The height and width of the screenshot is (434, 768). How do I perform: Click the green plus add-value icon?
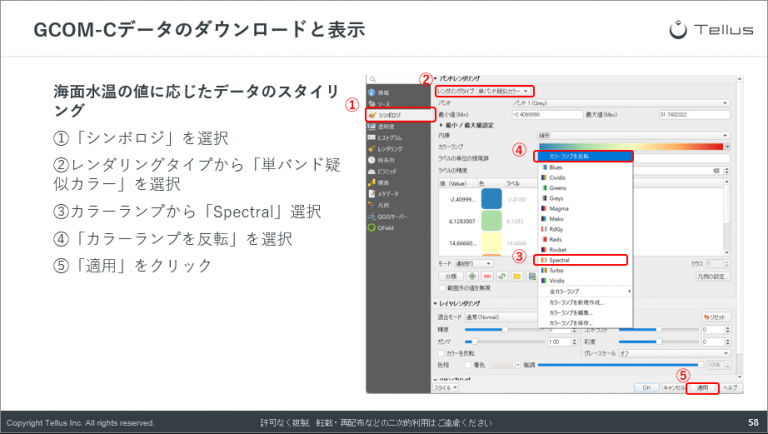(x=472, y=276)
